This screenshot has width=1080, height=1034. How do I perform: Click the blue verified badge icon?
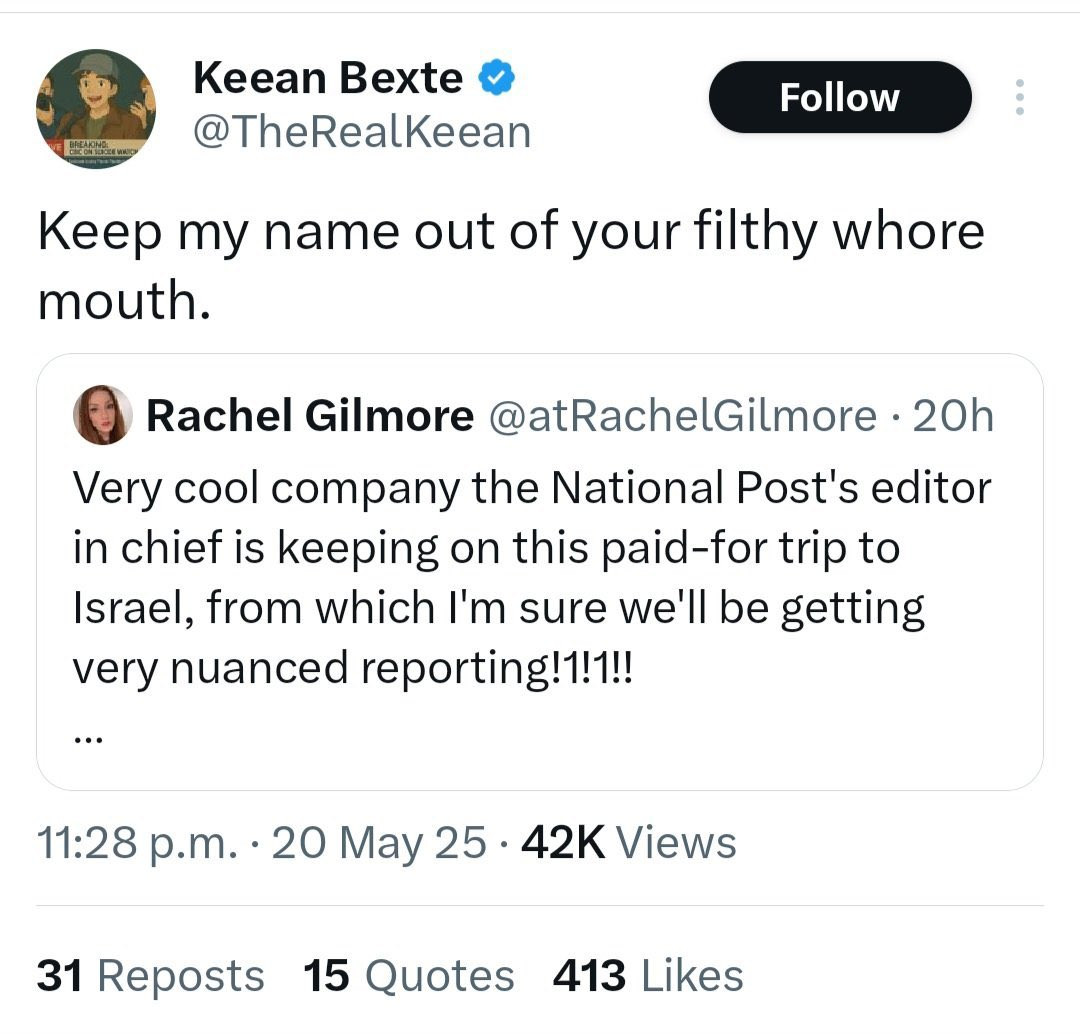497,78
